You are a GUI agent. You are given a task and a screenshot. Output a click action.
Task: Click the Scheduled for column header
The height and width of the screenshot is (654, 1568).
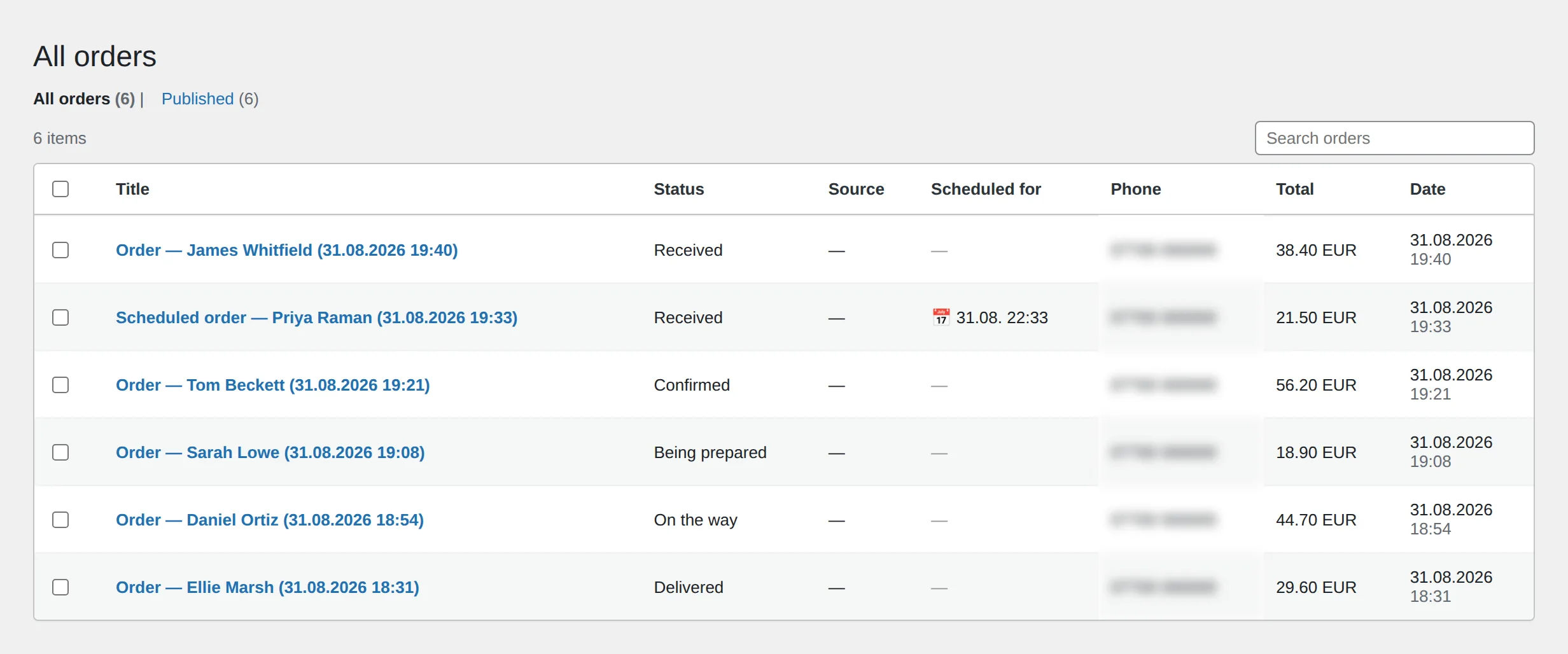click(986, 189)
